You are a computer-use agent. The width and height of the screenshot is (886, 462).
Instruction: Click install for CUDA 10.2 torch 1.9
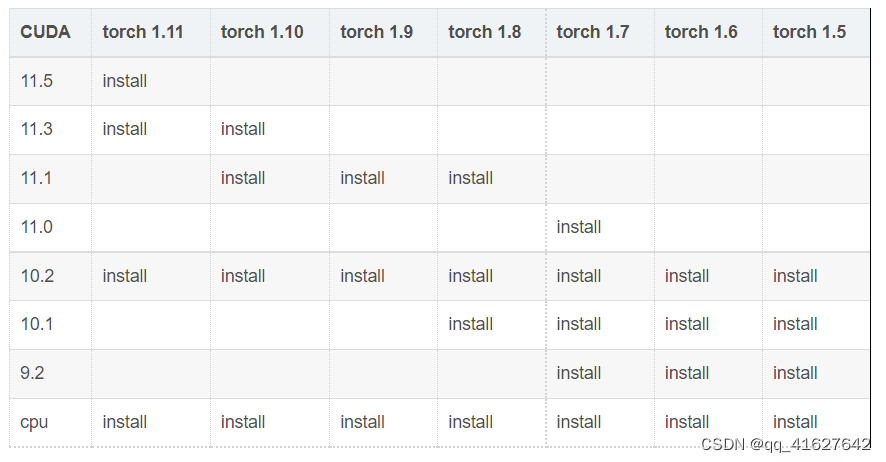pyautogui.click(x=362, y=276)
